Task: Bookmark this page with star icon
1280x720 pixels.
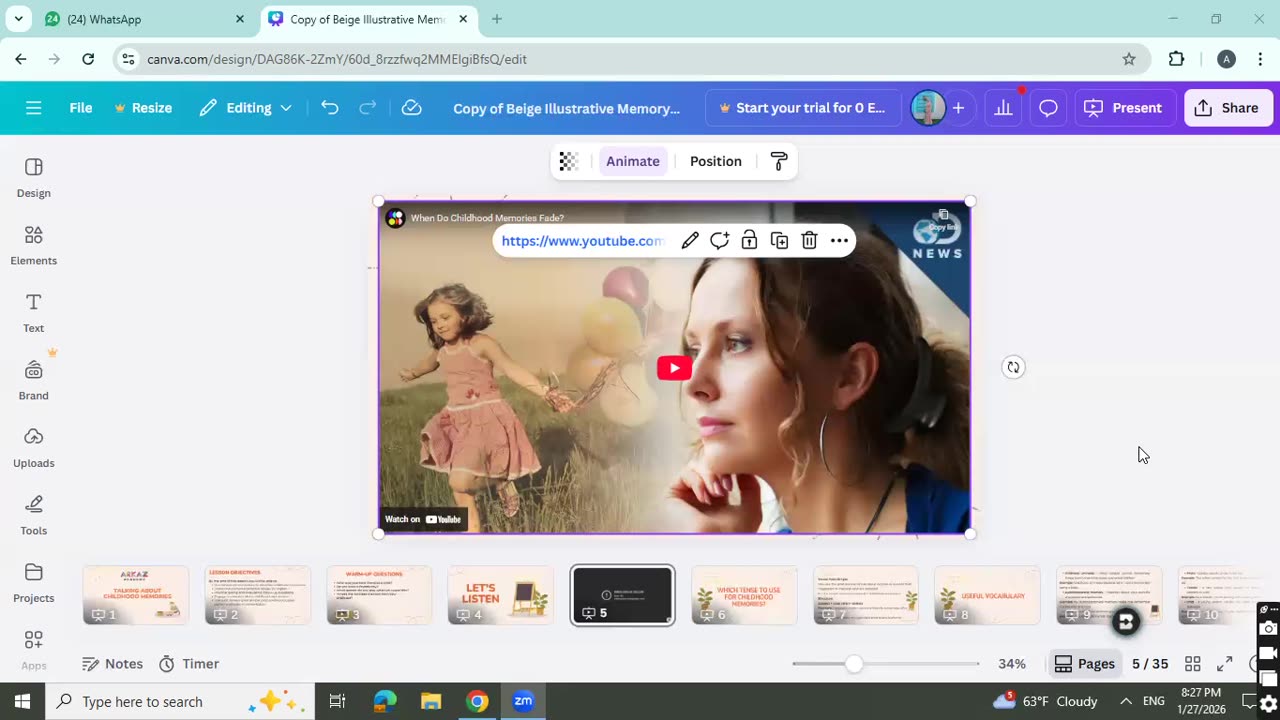Action: (1129, 59)
